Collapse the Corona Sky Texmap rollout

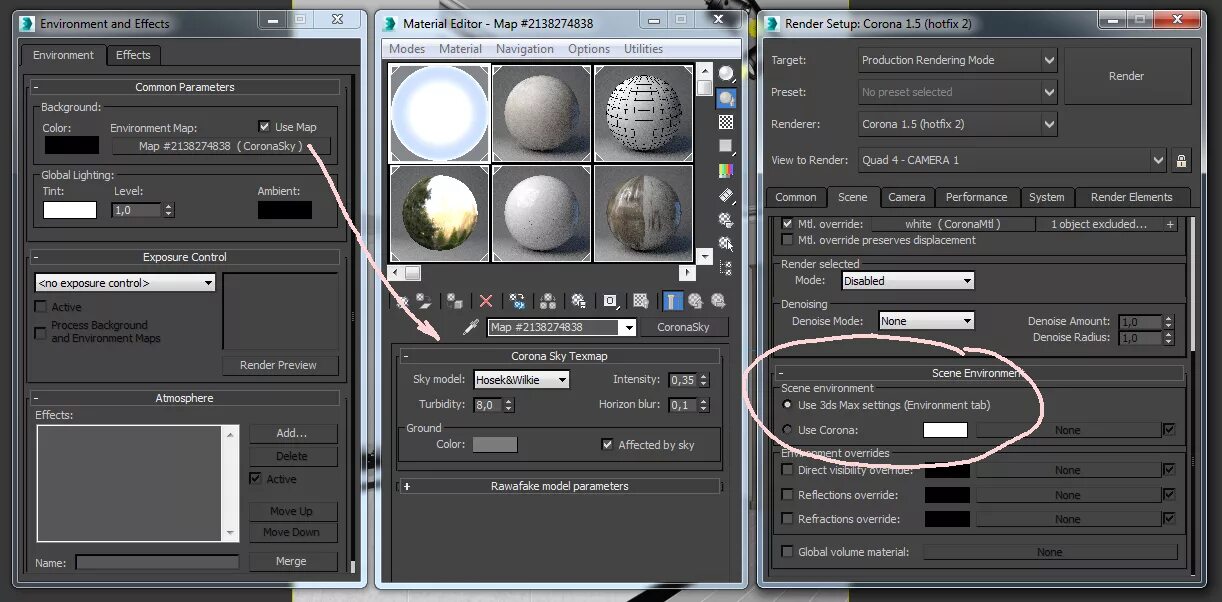coord(559,356)
